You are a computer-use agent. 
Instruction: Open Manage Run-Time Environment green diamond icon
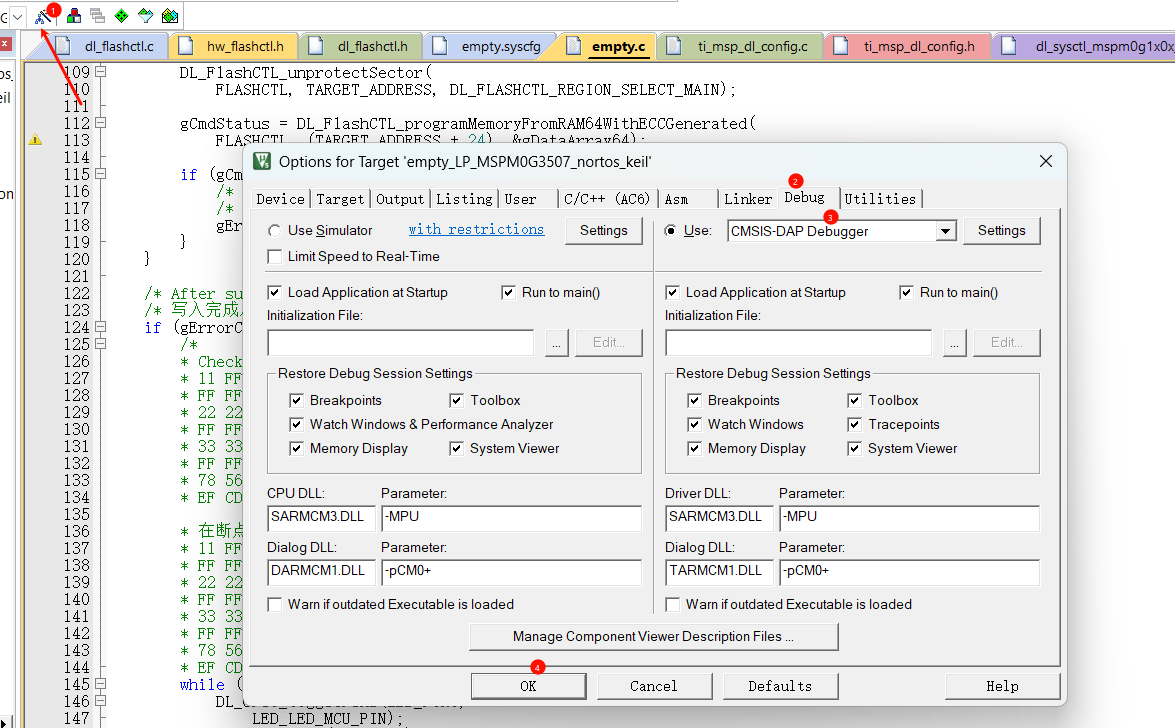[121, 16]
